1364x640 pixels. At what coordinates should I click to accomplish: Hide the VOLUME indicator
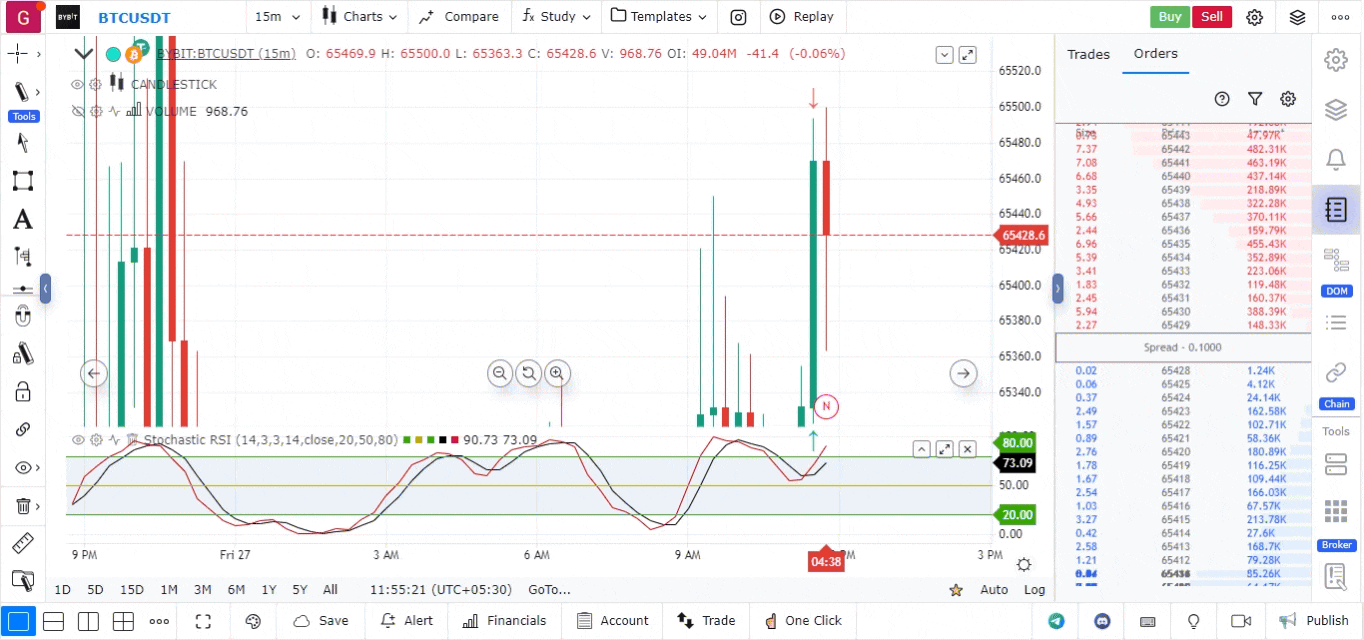tap(77, 111)
